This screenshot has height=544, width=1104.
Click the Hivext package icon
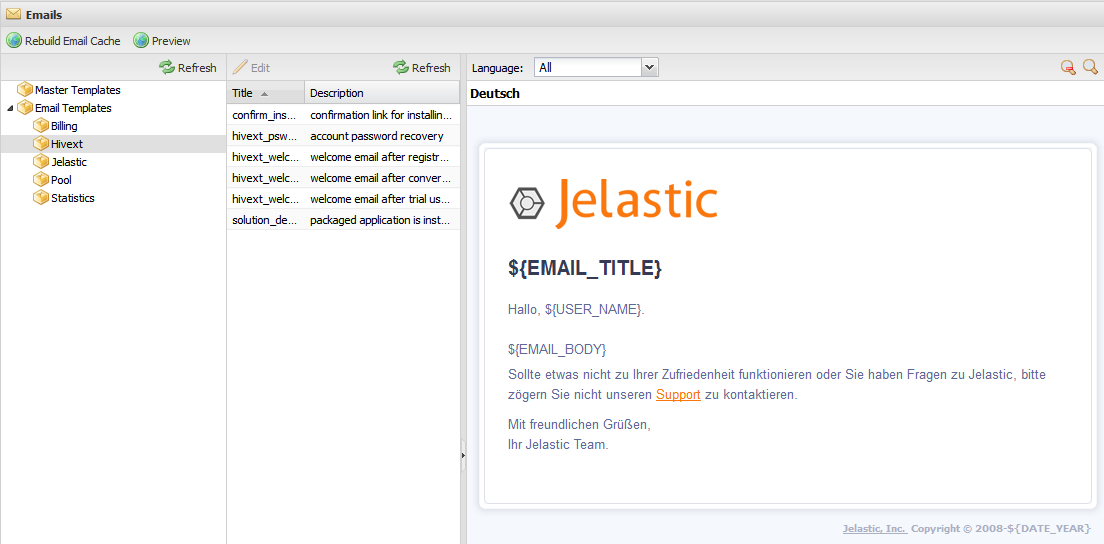42,144
